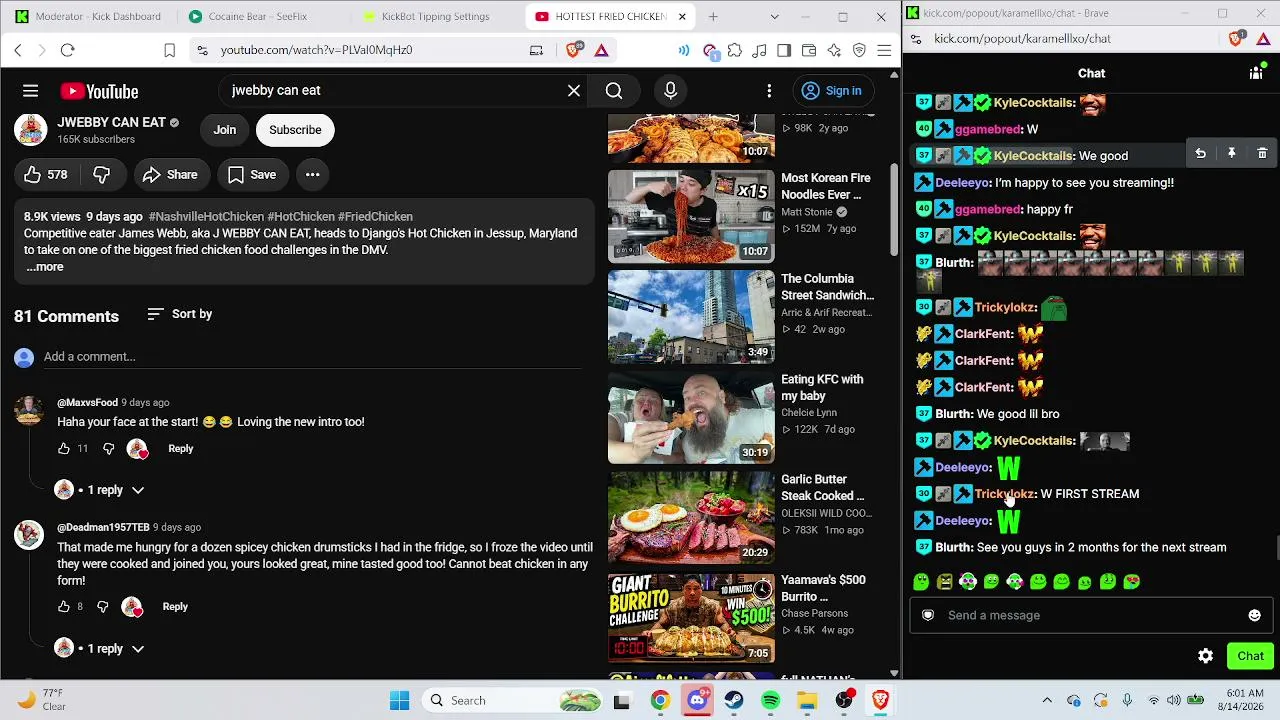
Task: Dislike the MaxvsFood comment
Action: click(x=109, y=449)
